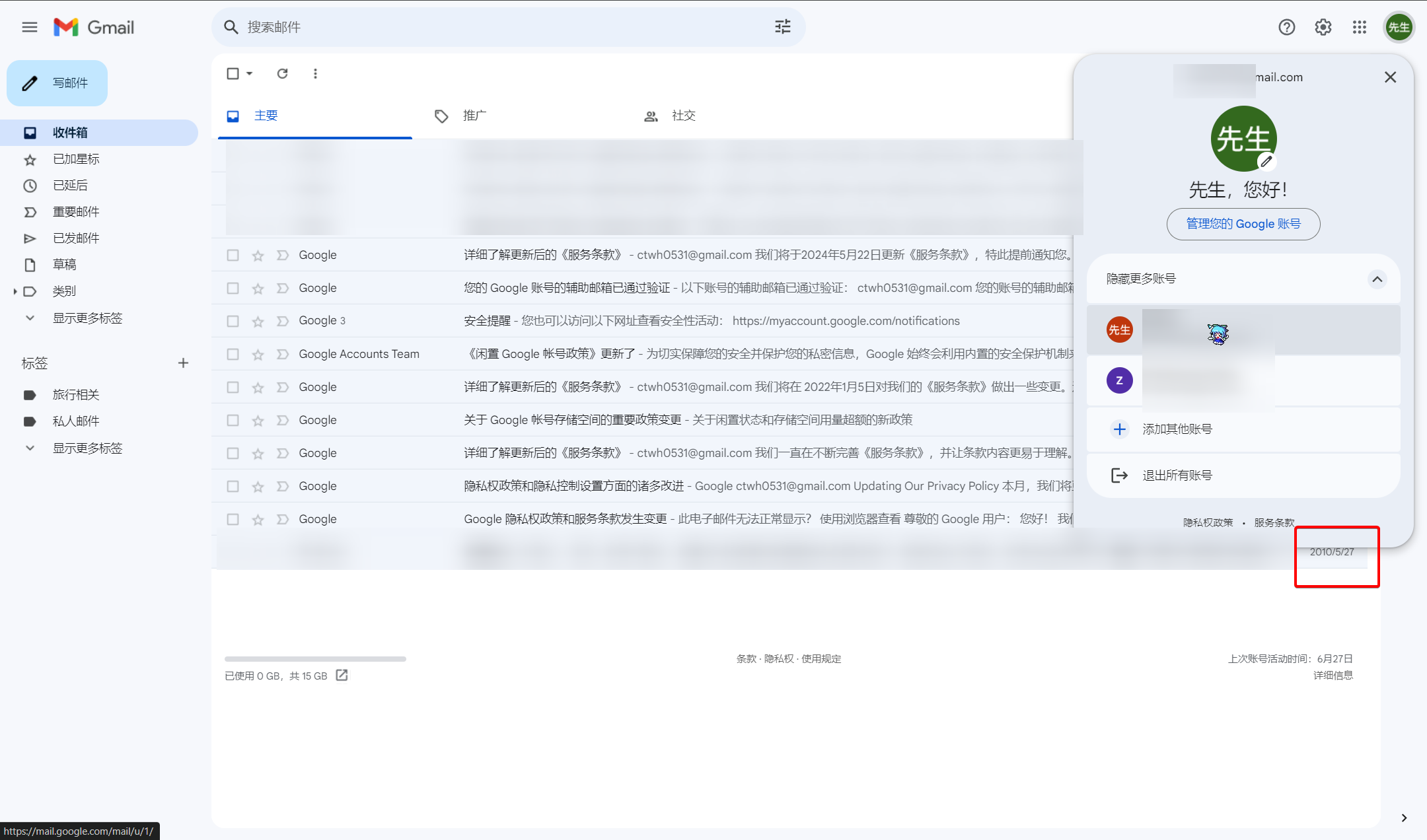Open the Settings gear icon

pyautogui.click(x=1323, y=27)
